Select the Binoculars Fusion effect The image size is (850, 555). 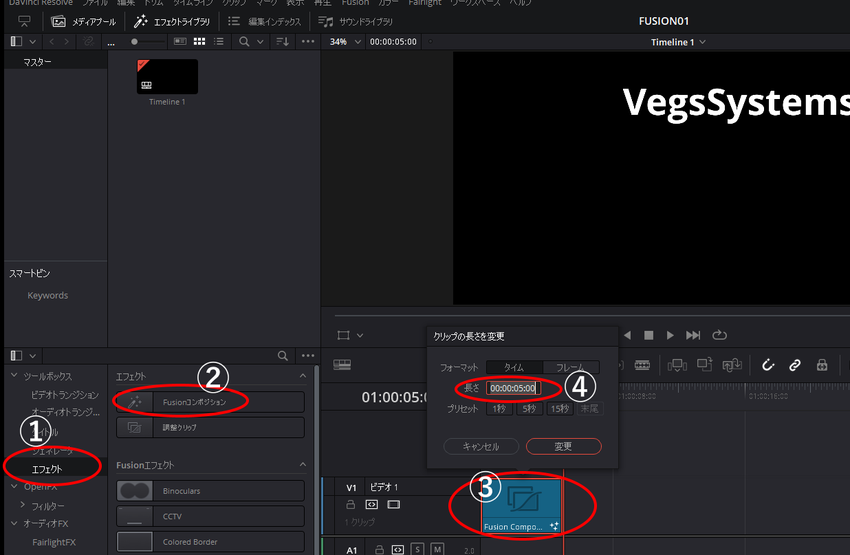click(210, 491)
